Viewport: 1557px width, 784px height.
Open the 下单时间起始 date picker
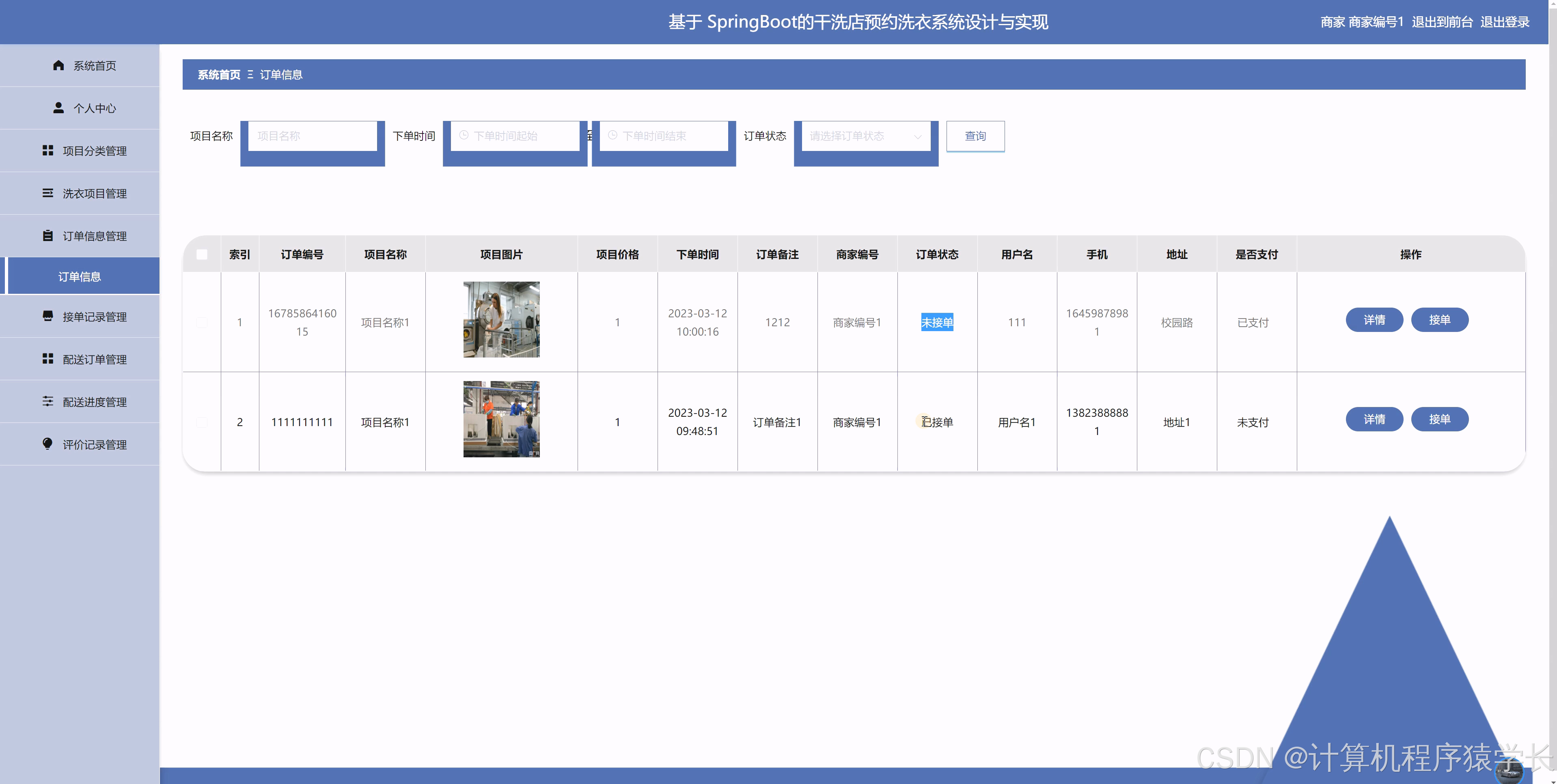(515, 136)
